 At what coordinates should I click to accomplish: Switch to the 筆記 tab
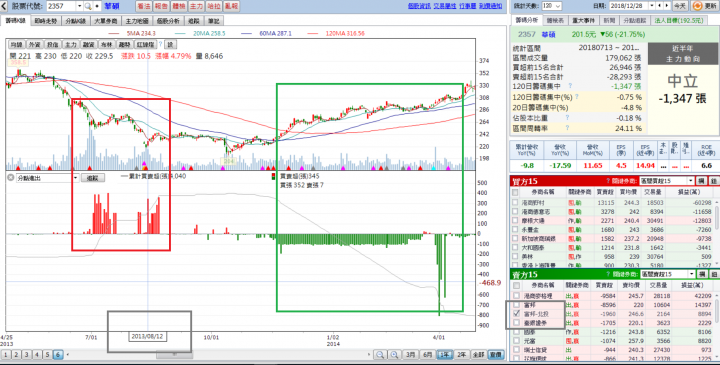coord(214,21)
